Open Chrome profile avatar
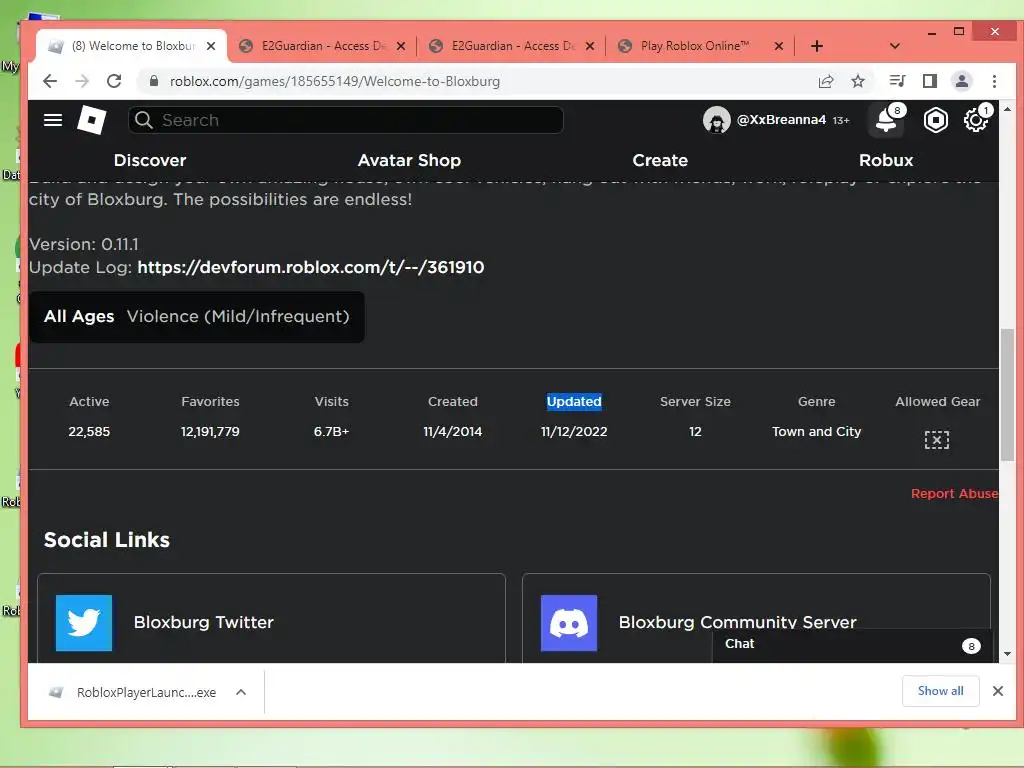Image resolution: width=1024 pixels, height=768 pixels. point(961,81)
